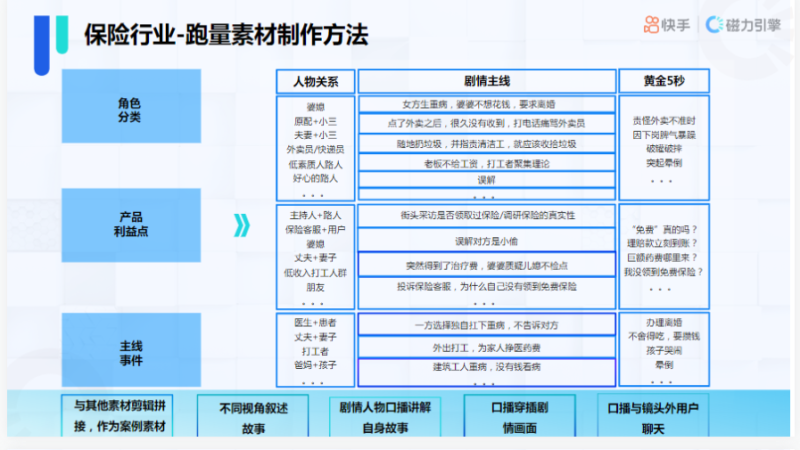Click the 保险客服+用户 entry
The width and height of the screenshot is (800, 450).
(315, 230)
